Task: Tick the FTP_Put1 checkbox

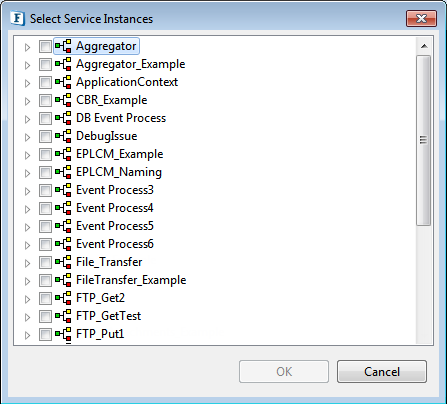Action: [45, 334]
